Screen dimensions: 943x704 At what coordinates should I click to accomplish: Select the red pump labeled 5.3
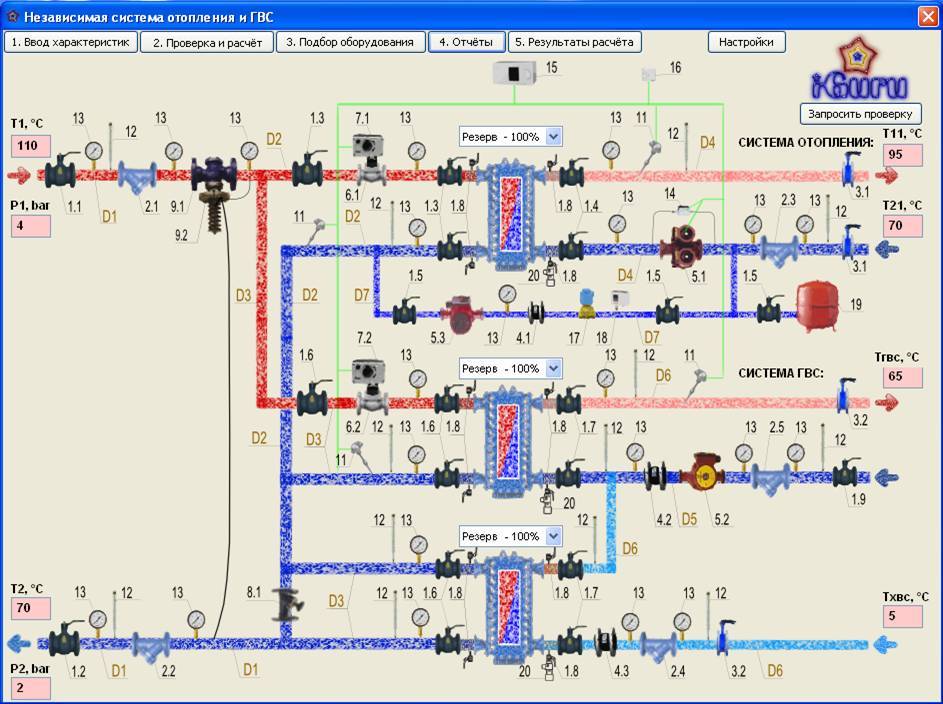tap(457, 310)
